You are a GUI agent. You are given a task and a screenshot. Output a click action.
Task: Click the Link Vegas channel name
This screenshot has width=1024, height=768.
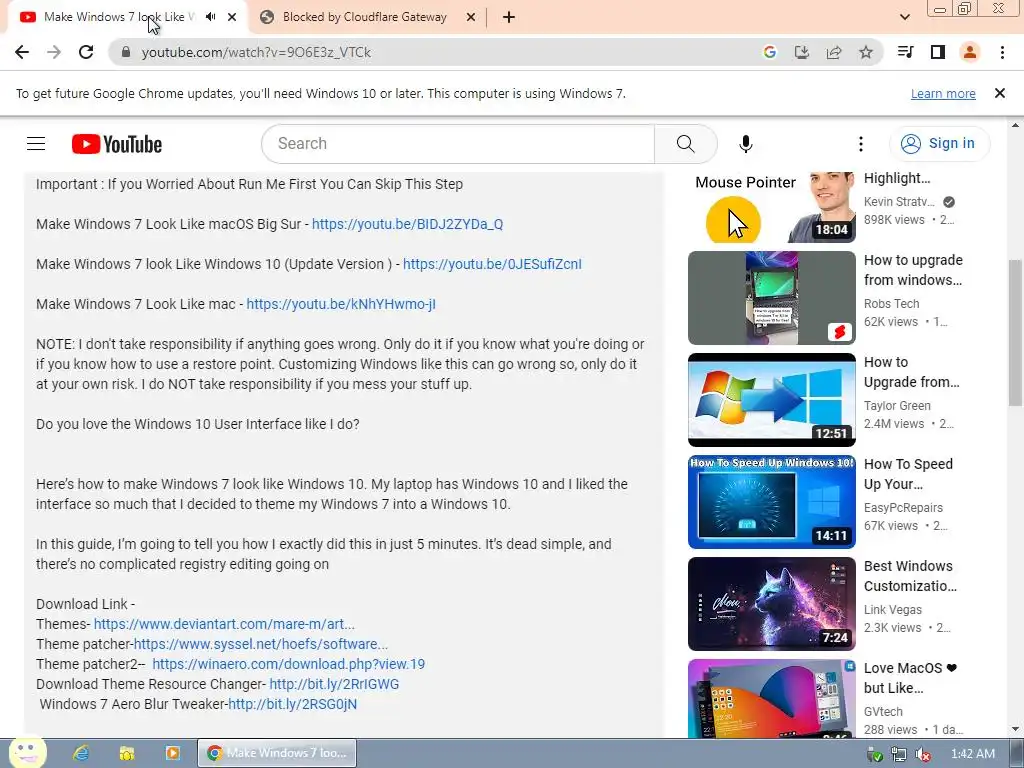pyautogui.click(x=893, y=609)
